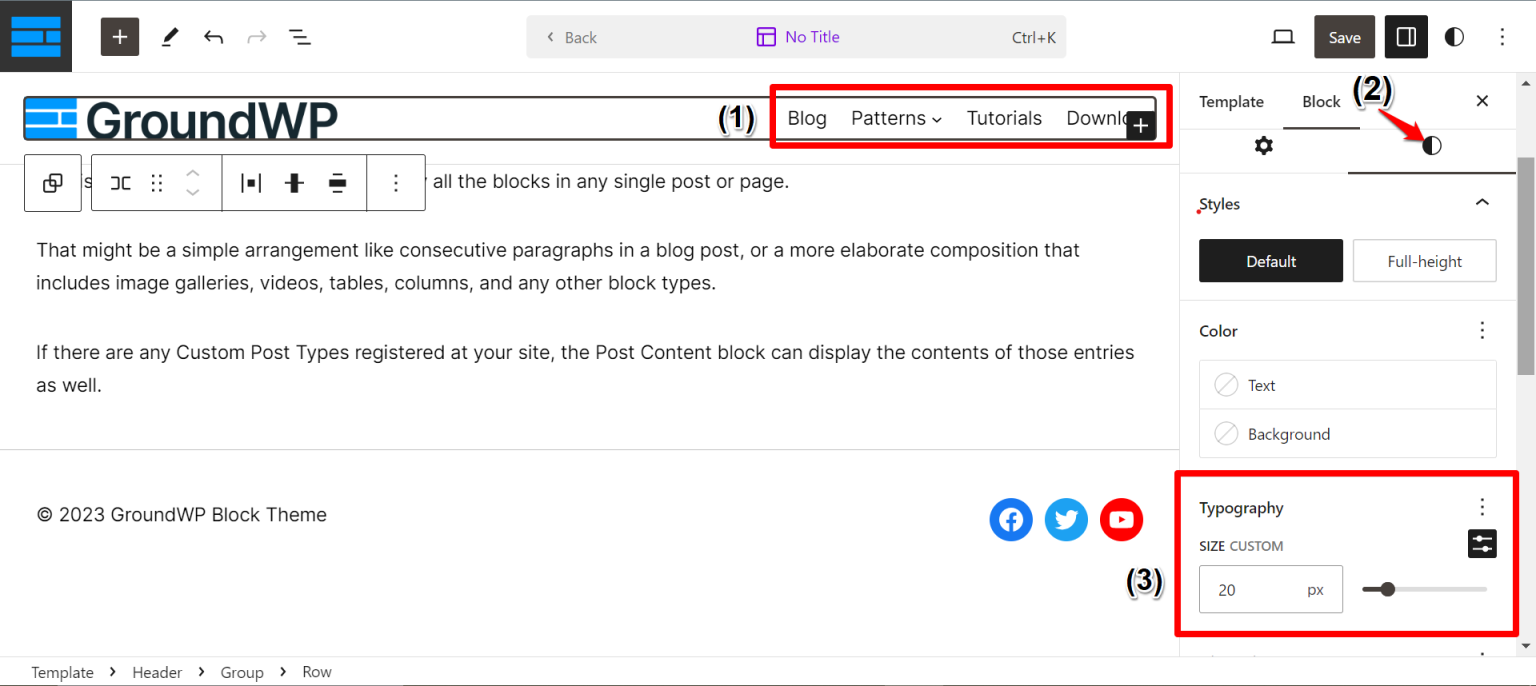This screenshot has height=686, width=1536.
Task: Toggle the view mode with the monitor icon
Action: click(x=1283, y=36)
